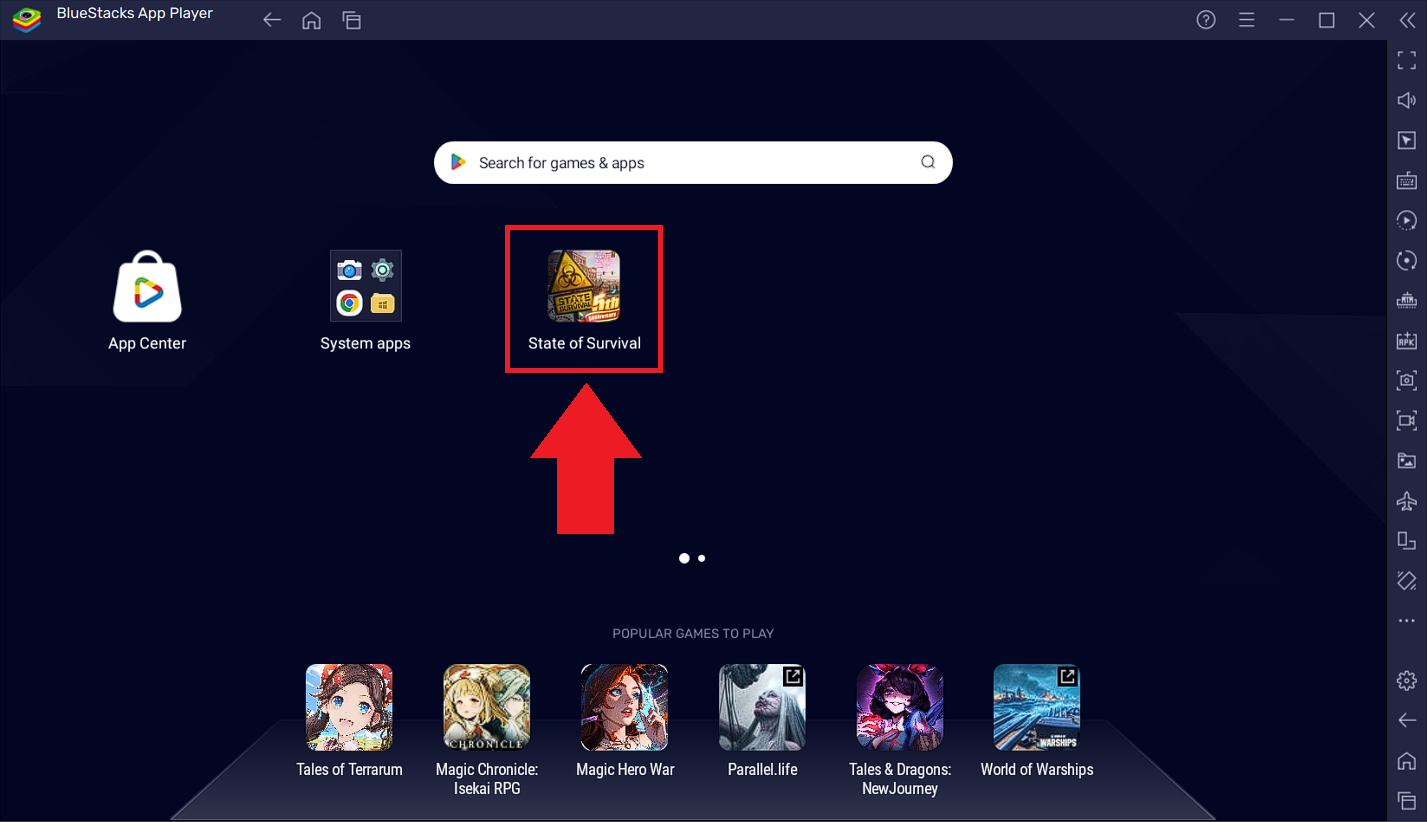Click the 'POPULAR GAMES TO PLAY' heading
The image size is (1427, 822).
click(693, 633)
